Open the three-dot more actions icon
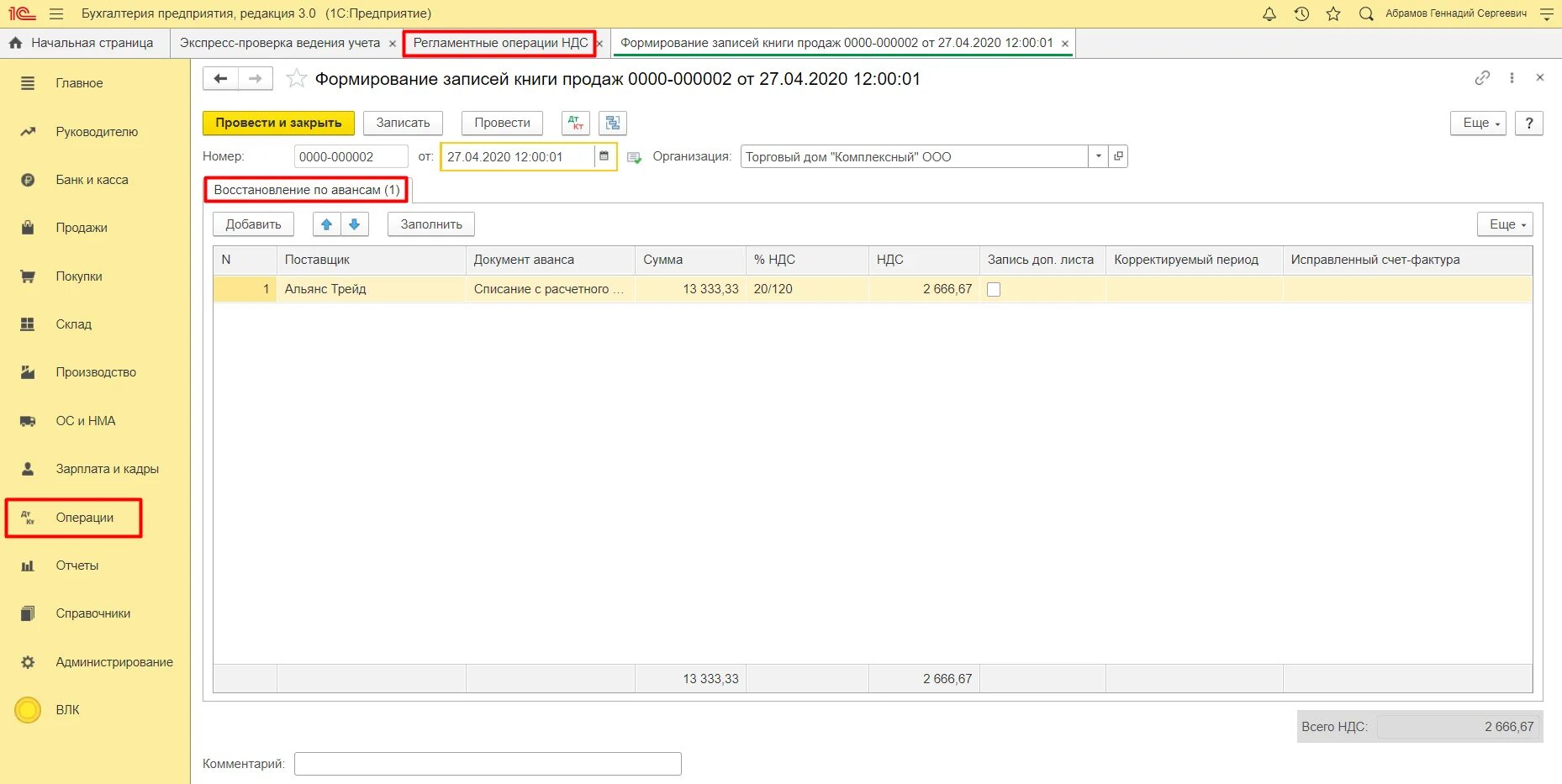The height and width of the screenshot is (784, 1562). click(x=1512, y=77)
